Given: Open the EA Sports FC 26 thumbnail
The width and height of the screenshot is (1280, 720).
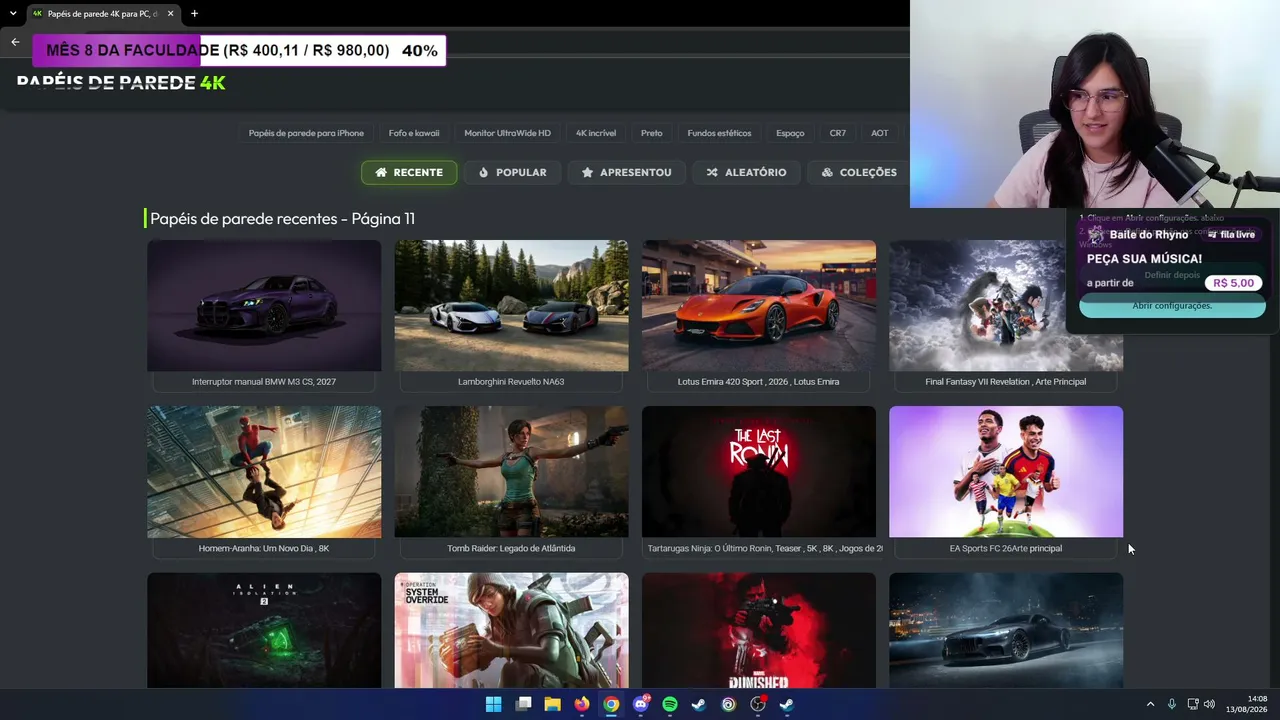Looking at the screenshot, I should pos(1006,471).
